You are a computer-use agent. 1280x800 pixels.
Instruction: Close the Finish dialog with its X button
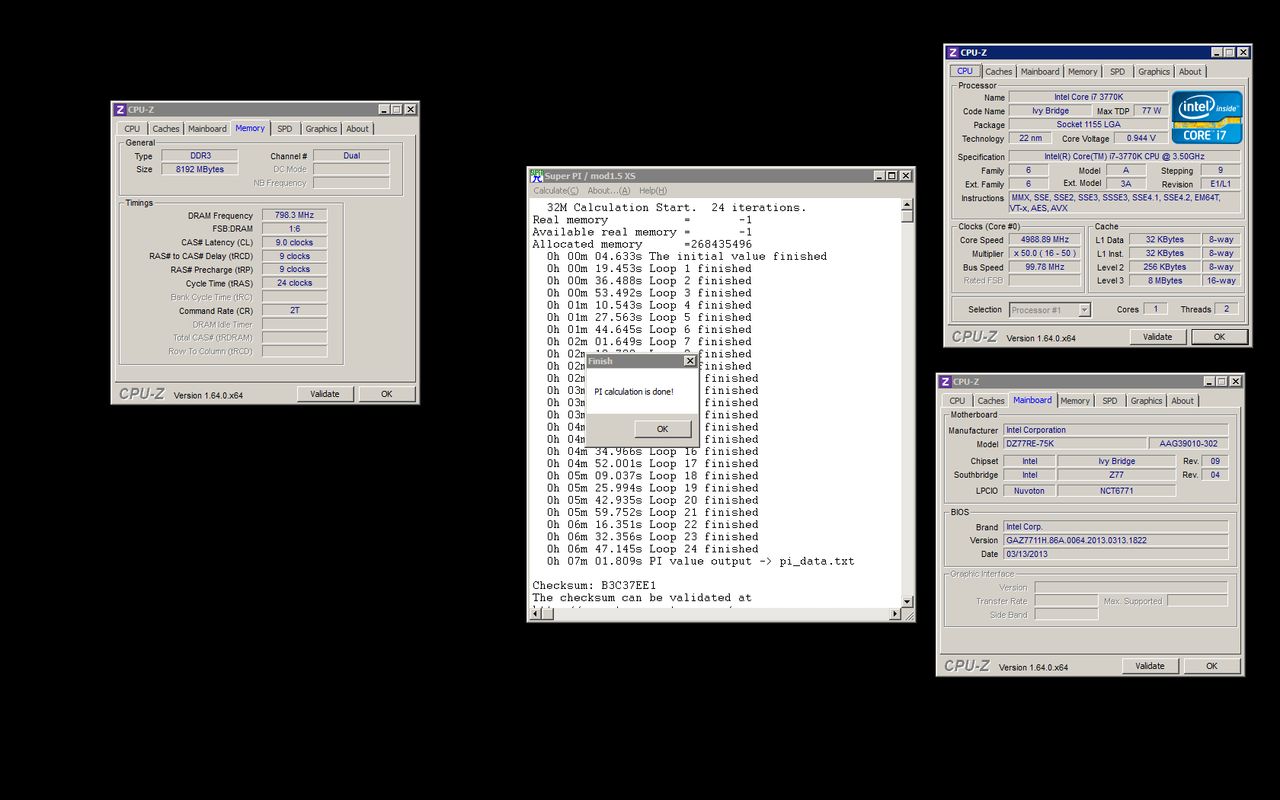pyautogui.click(x=689, y=361)
